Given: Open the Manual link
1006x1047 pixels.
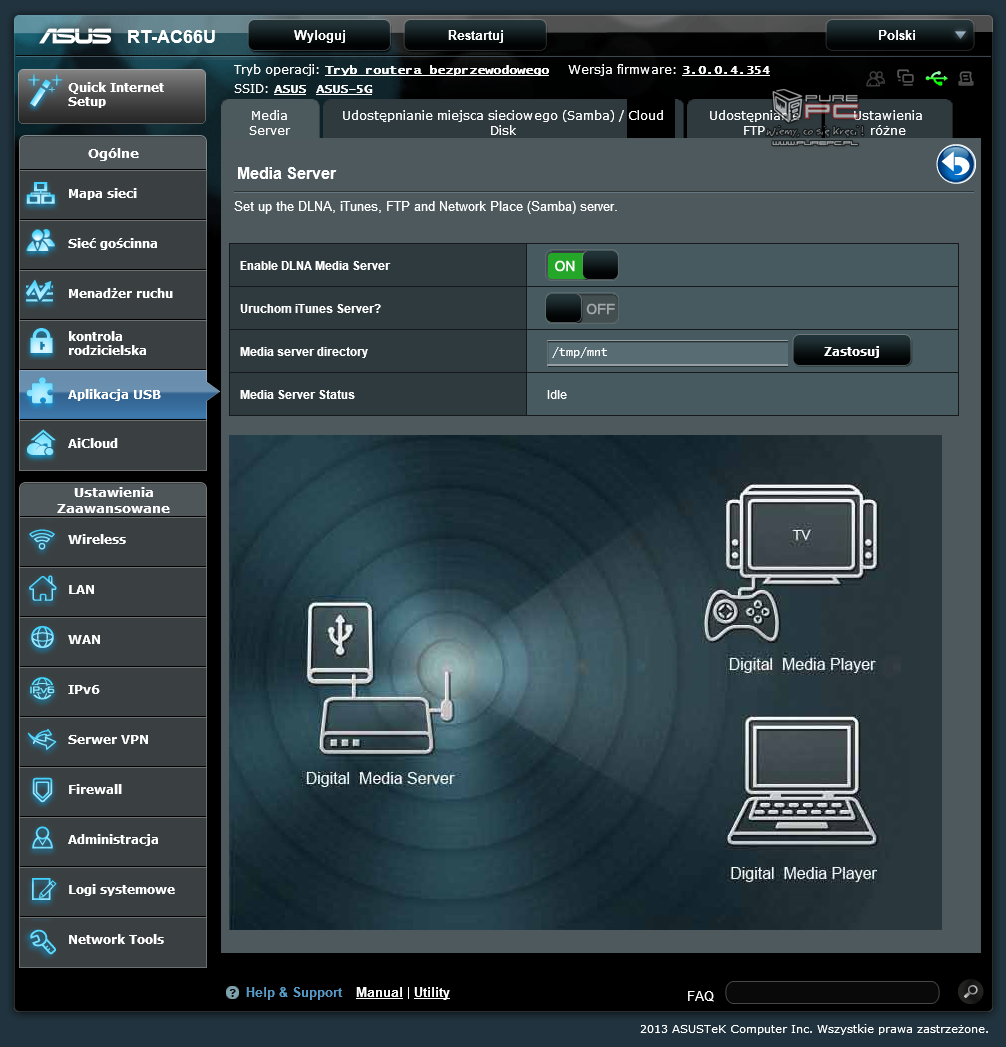Looking at the screenshot, I should click(x=379, y=993).
